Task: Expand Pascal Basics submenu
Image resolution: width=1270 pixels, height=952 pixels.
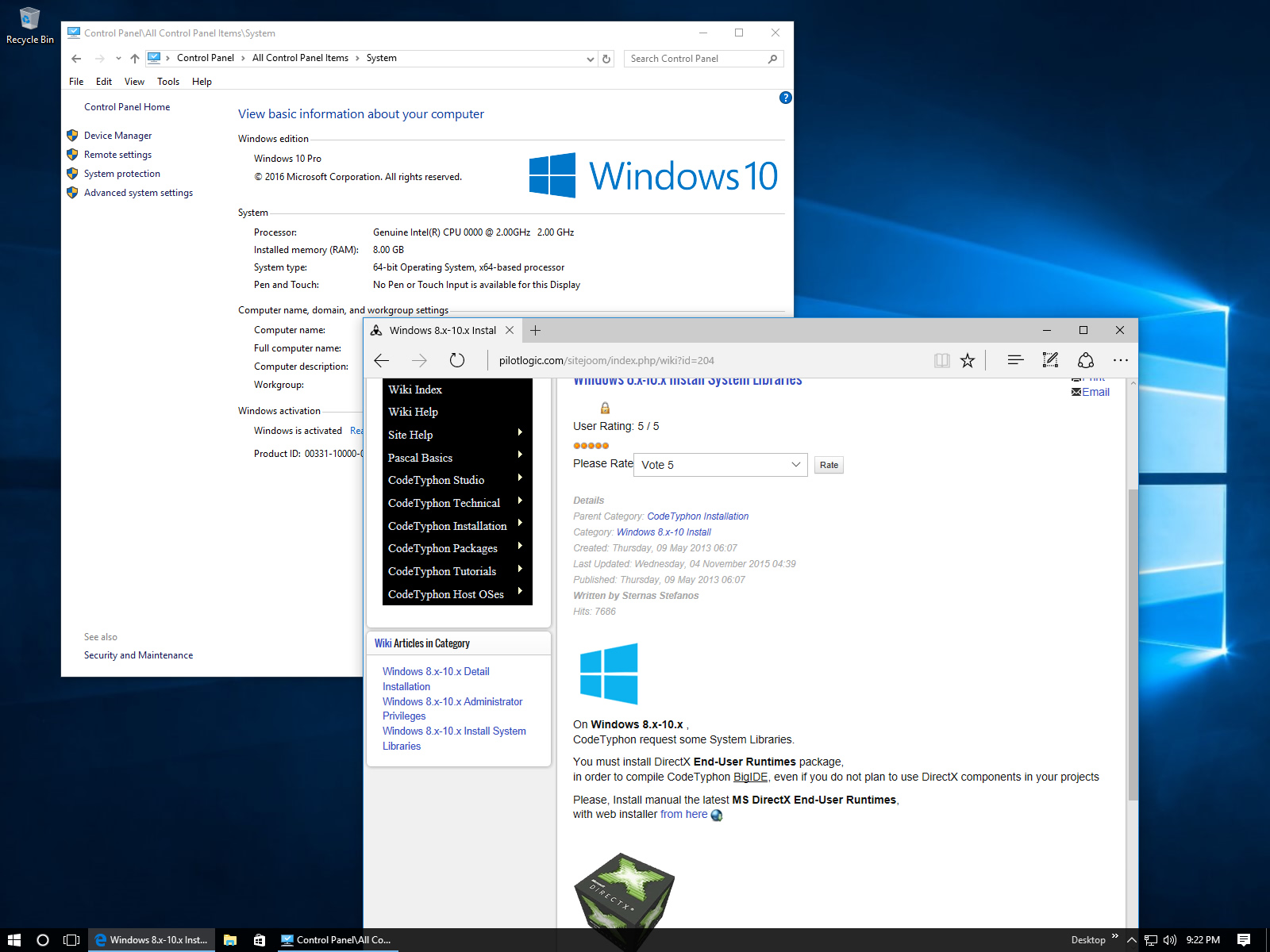Action: [520, 455]
